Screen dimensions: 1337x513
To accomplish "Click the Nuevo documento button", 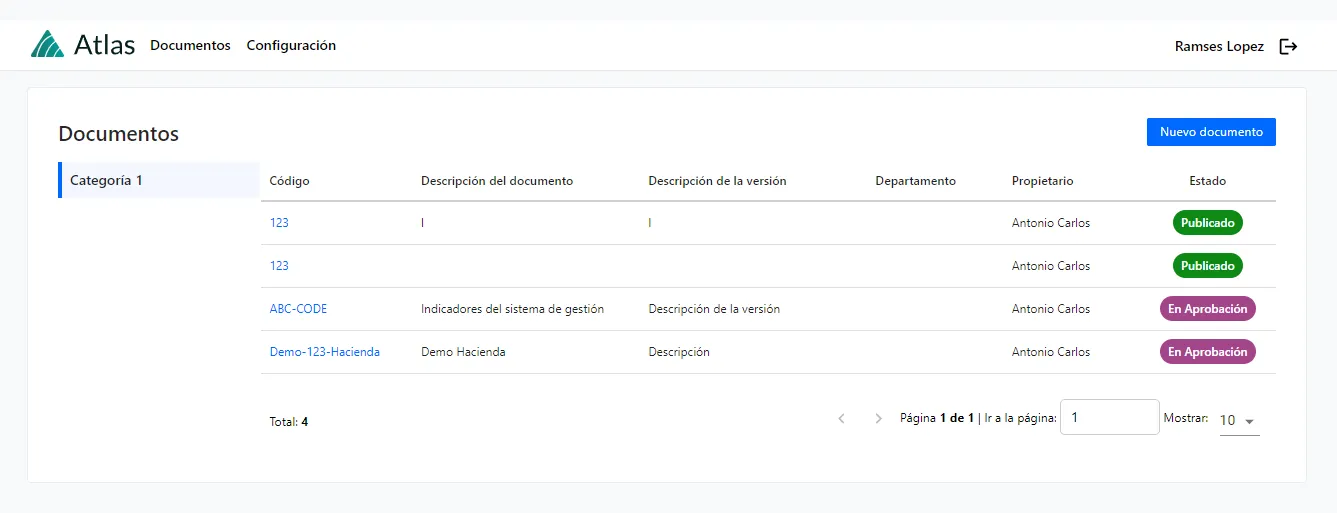I will coord(1210,132).
